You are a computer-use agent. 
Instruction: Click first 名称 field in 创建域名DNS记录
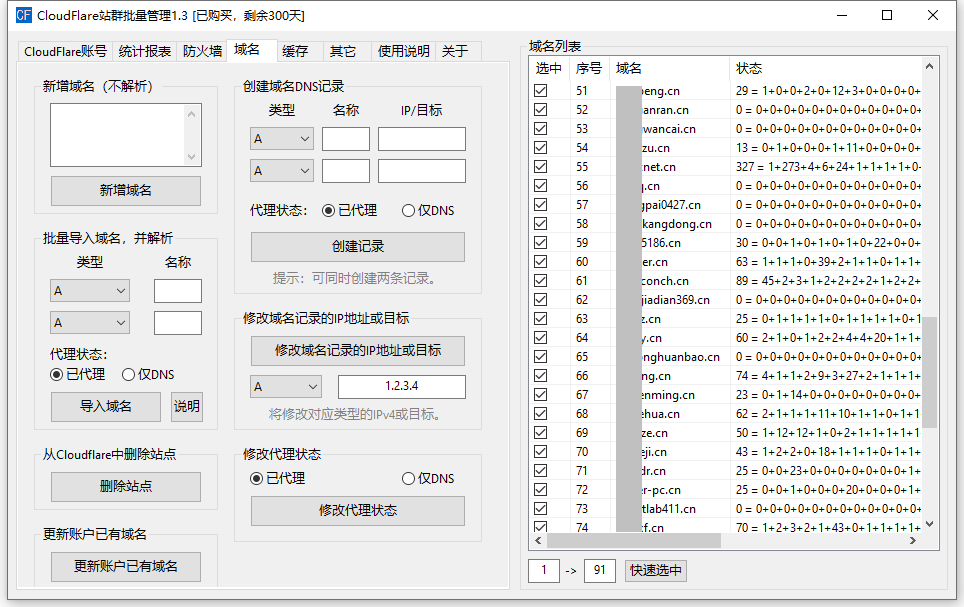tap(346, 139)
